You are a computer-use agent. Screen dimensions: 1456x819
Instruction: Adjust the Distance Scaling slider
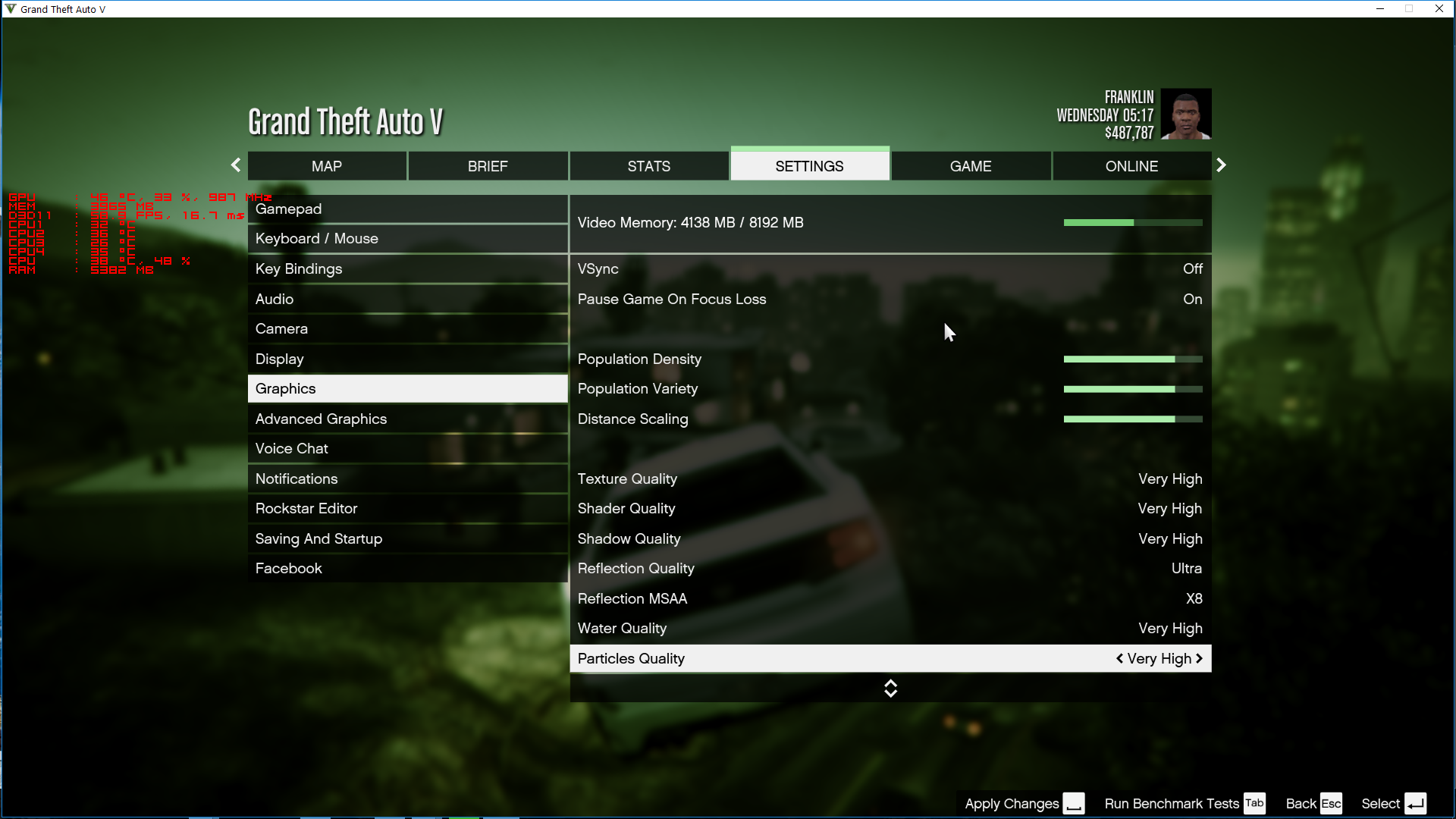[1133, 419]
